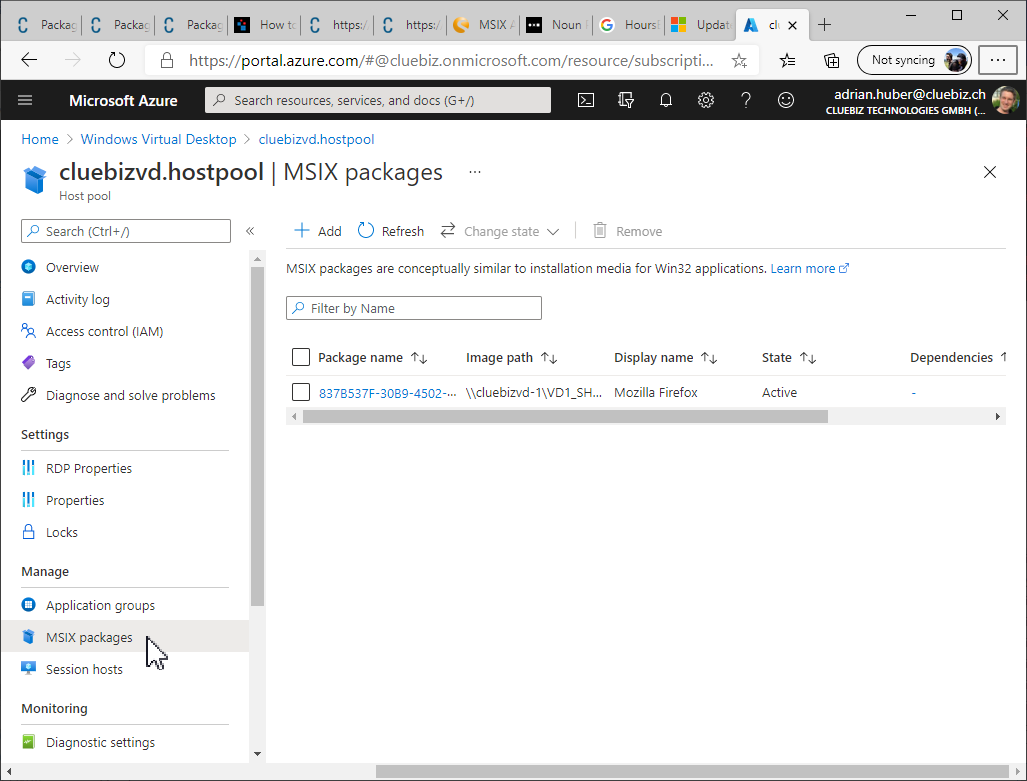Open Overview in the sidebar
1027x781 pixels.
click(x=72, y=267)
